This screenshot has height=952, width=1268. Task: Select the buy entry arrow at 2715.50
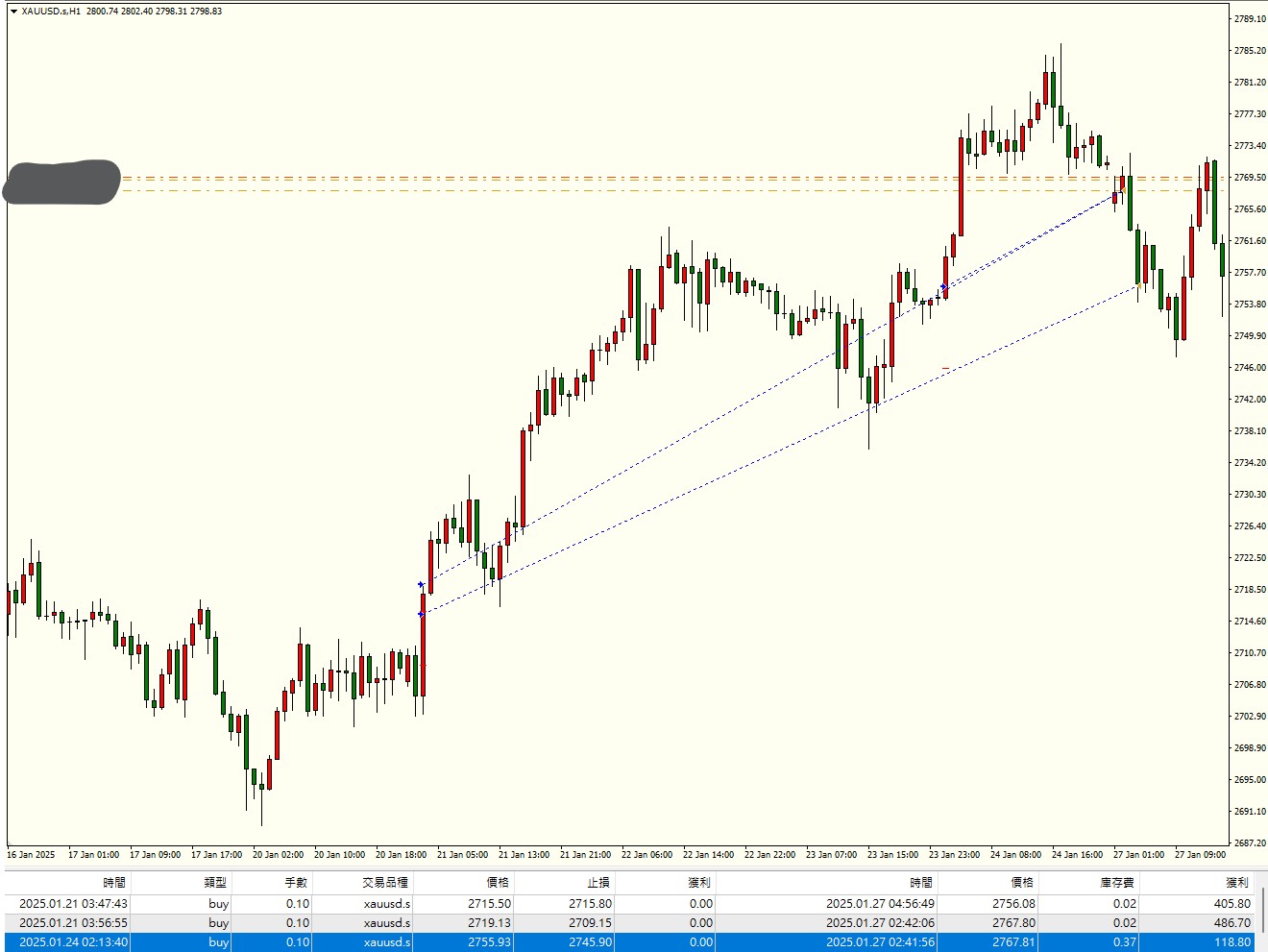point(421,614)
